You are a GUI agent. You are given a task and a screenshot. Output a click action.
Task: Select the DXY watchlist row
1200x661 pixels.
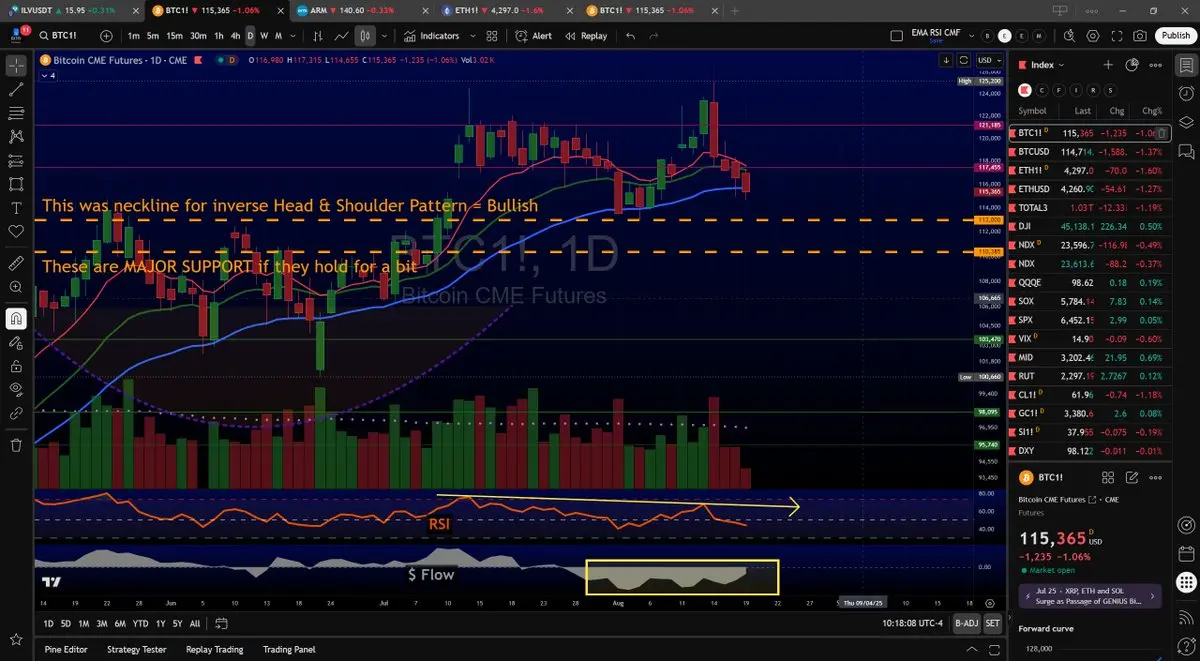tap(1089, 451)
